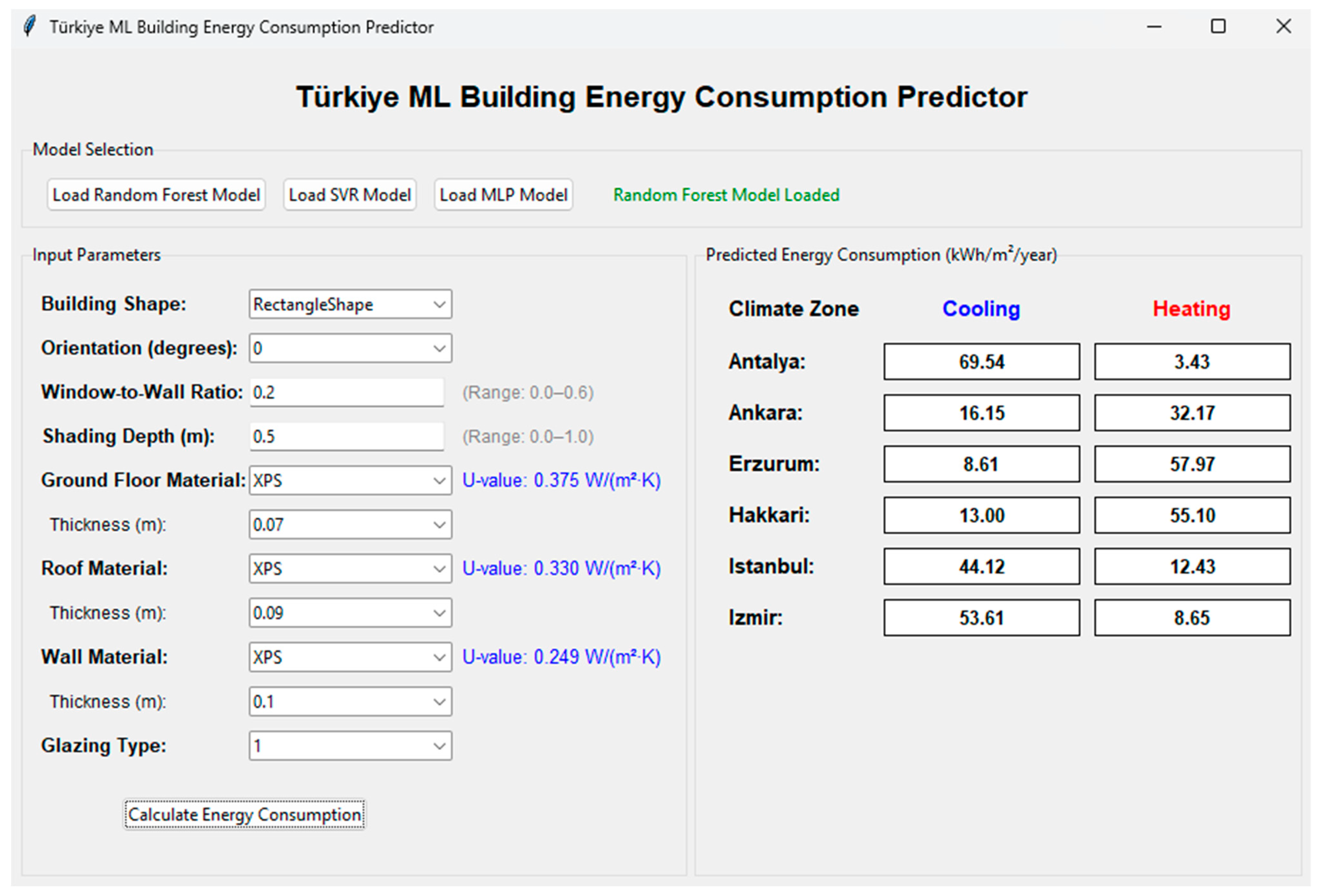This screenshot has width=1319, height=896.
Task: Open the Roof Material combo box
Action: click(439, 568)
